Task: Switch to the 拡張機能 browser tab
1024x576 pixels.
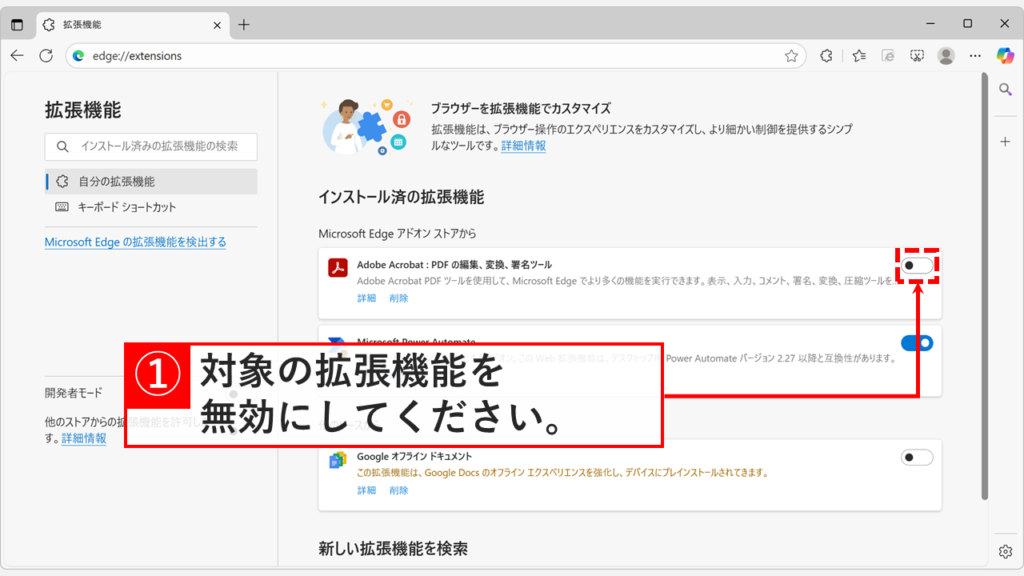Action: [x=130, y=26]
